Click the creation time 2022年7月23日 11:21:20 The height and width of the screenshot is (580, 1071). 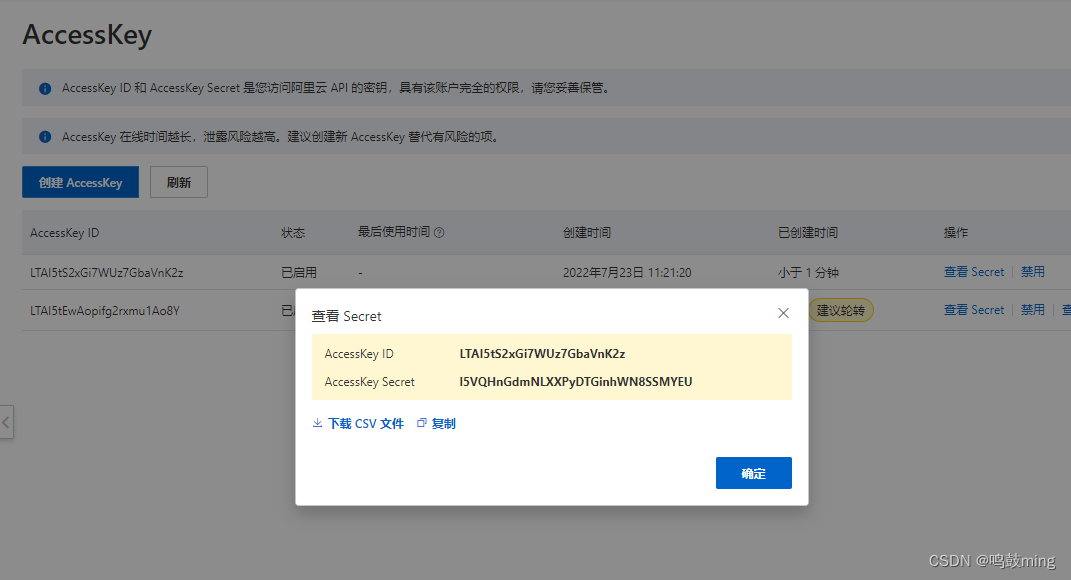pos(627,273)
